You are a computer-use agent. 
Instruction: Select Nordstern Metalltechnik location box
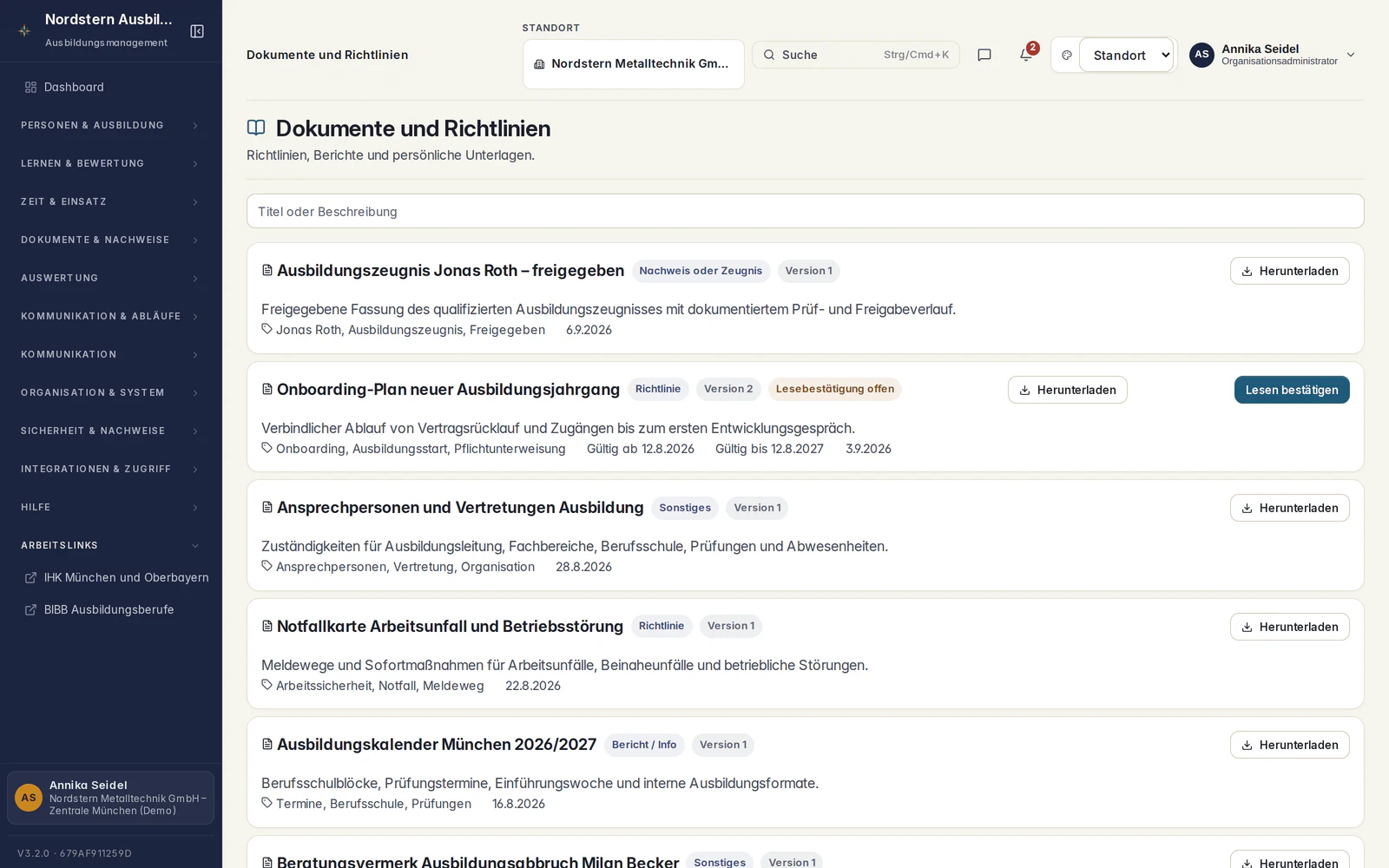tap(634, 64)
